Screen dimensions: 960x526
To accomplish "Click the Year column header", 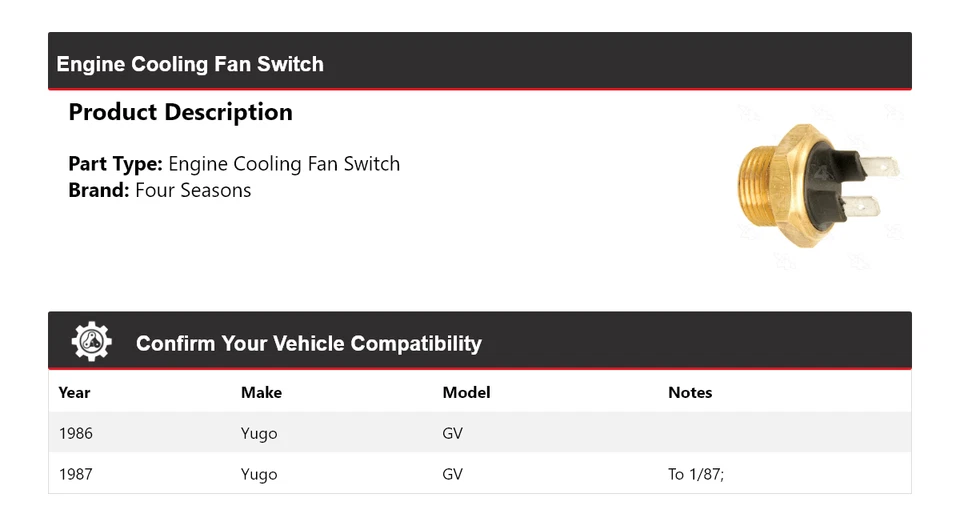I will point(74,393).
